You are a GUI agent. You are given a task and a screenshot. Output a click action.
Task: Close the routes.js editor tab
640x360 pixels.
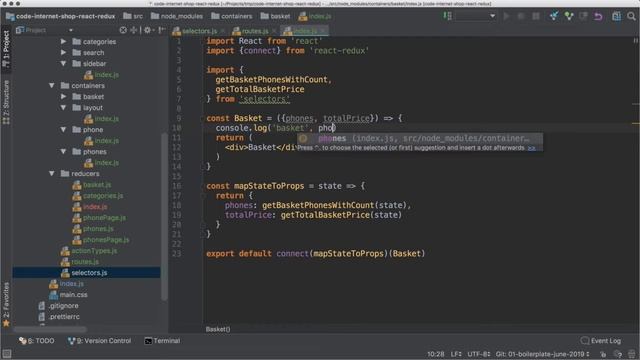[x=273, y=31]
